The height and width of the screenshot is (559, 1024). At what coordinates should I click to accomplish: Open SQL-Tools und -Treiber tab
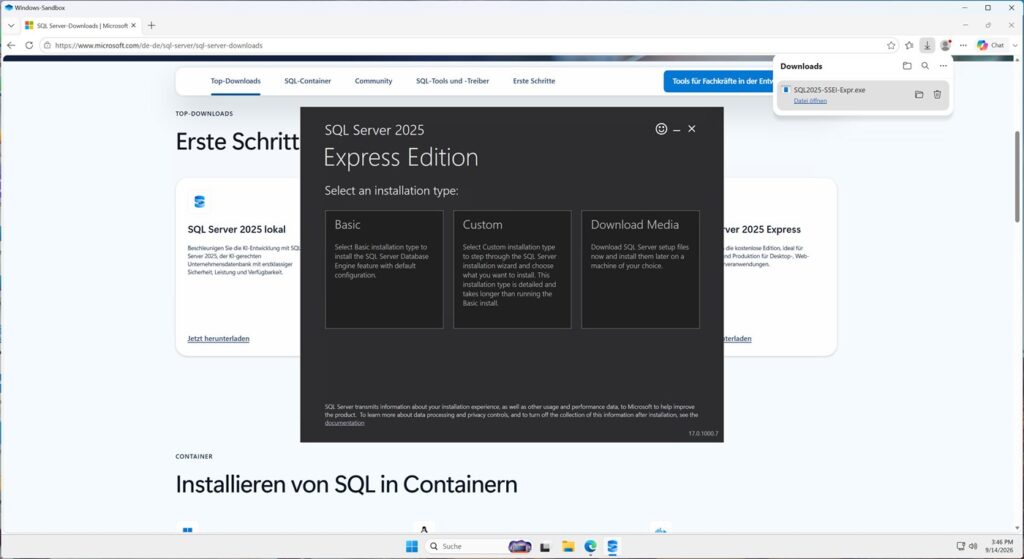pos(453,81)
